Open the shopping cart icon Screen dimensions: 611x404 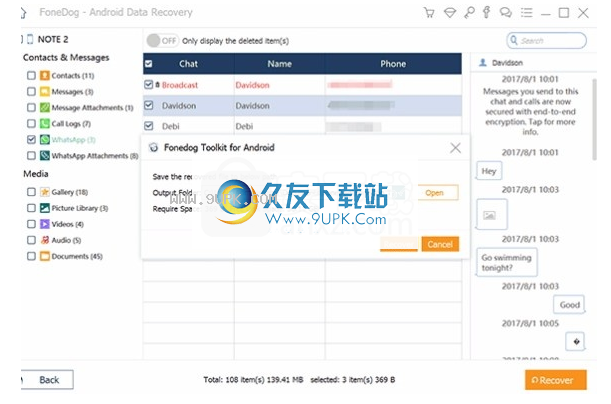pos(429,13)
